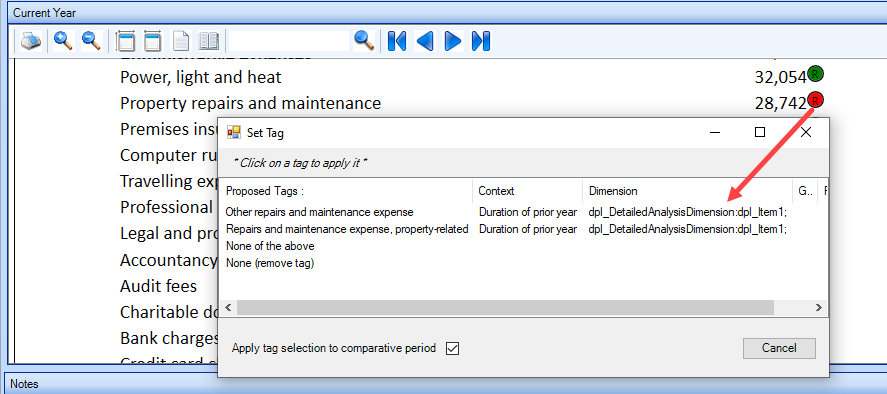Switch to the two-page book view icon
Screen dimensions: 887x394
tap(209, 41)
